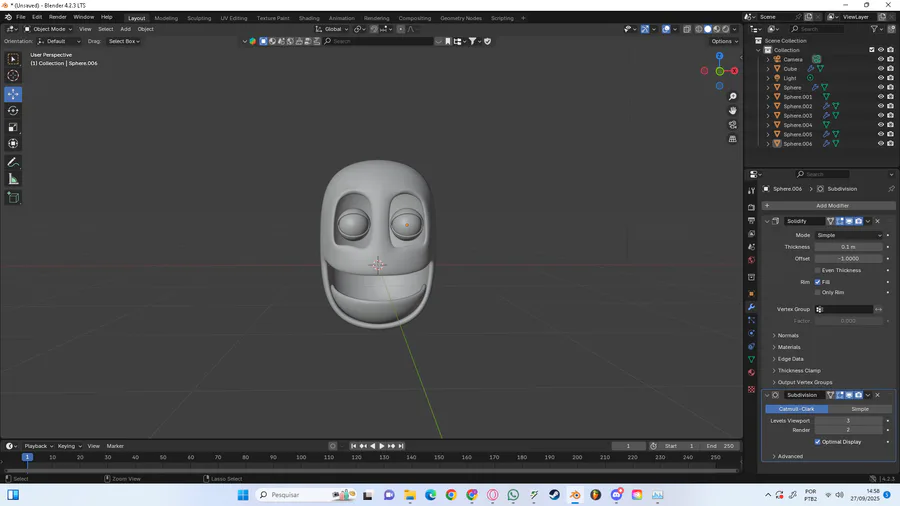Click the Windows Start button
Screen dimensions: 900x506
pos(242,495)
